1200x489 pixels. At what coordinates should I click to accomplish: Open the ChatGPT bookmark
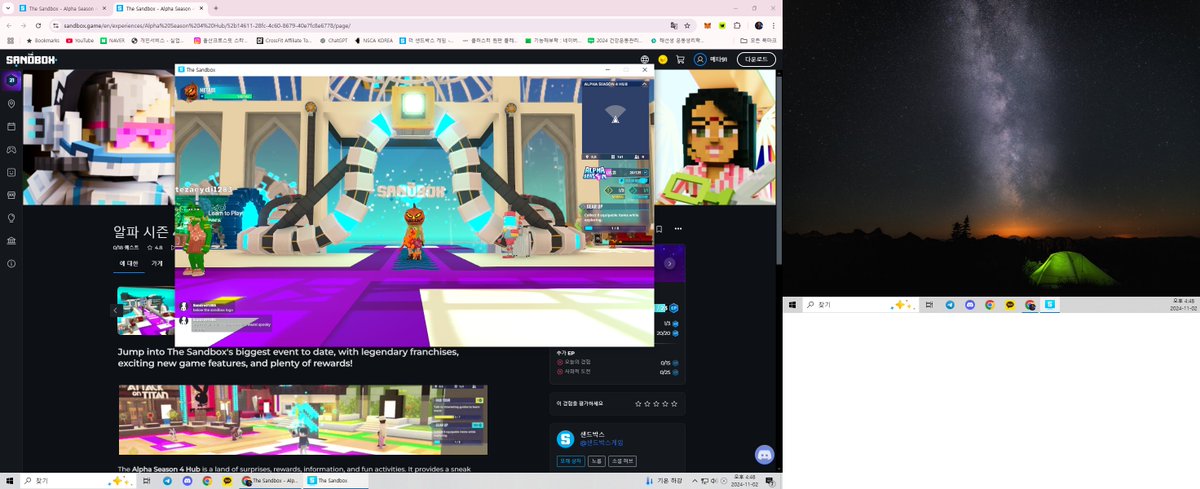coord(334,40)
